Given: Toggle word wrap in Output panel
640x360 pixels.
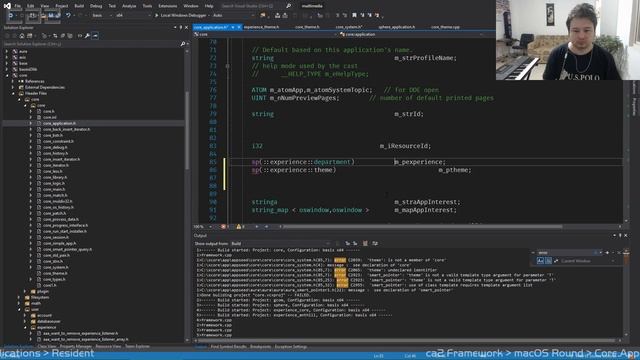Looking at the screenshot, I should [x=375, y=244].
